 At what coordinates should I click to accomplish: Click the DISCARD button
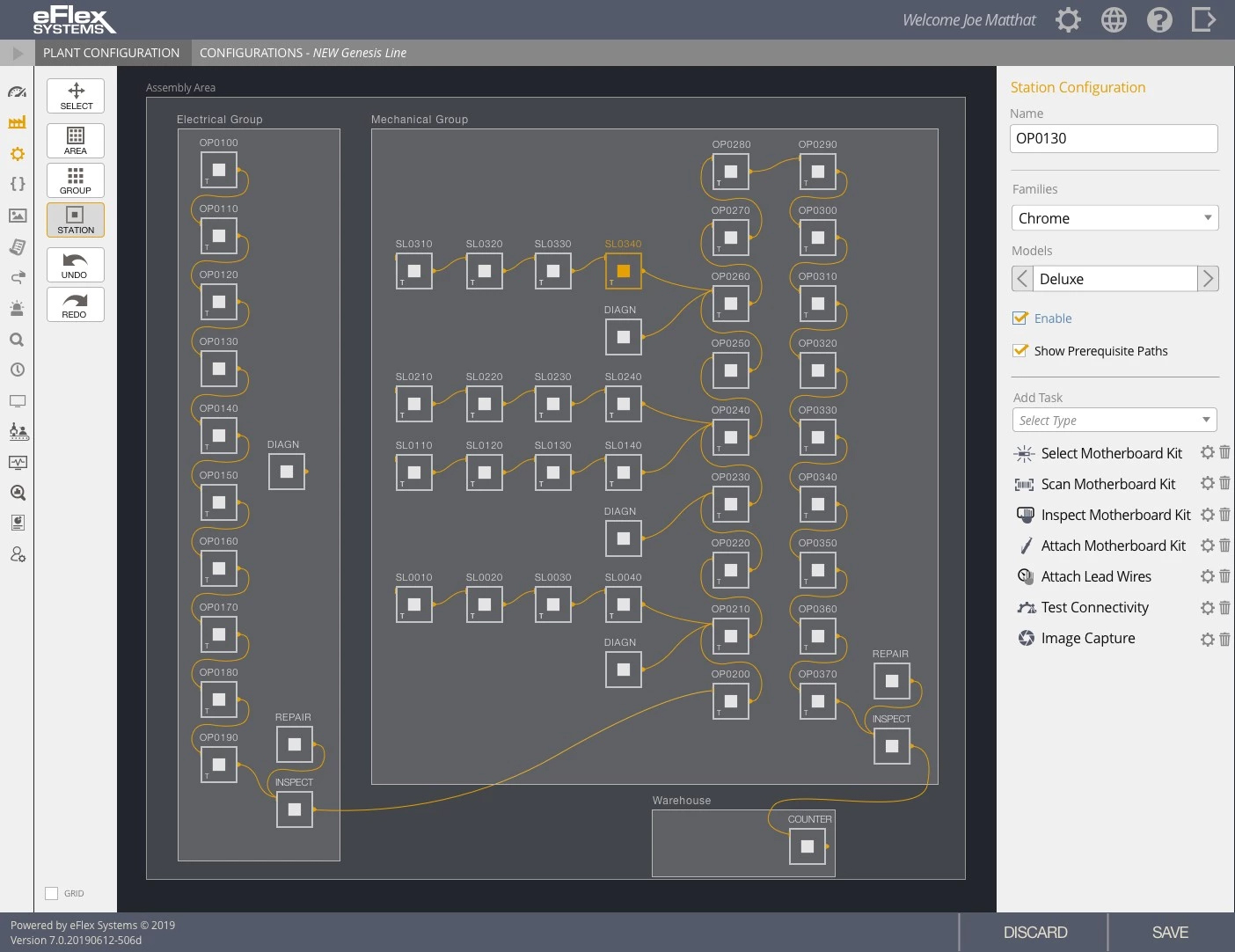pyautogui.click(x=1035, y=932)
